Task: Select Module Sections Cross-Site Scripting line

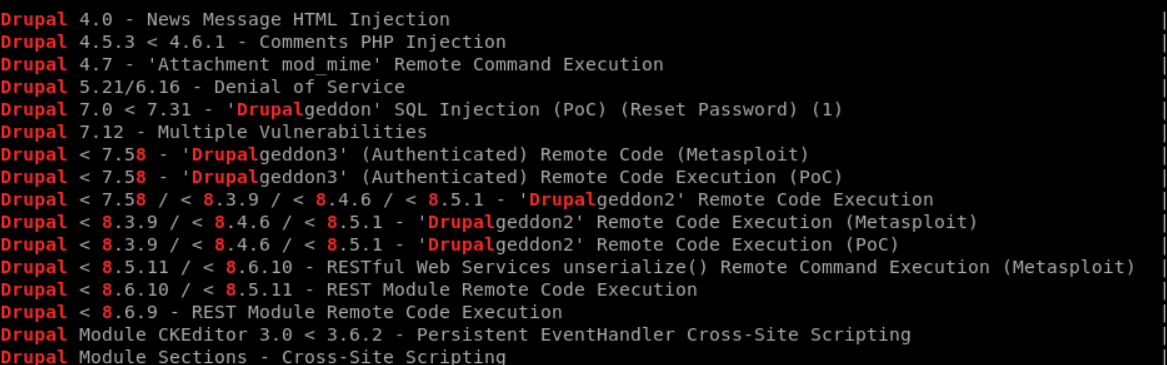Action: pyautogui.click(x=253, y=357)
